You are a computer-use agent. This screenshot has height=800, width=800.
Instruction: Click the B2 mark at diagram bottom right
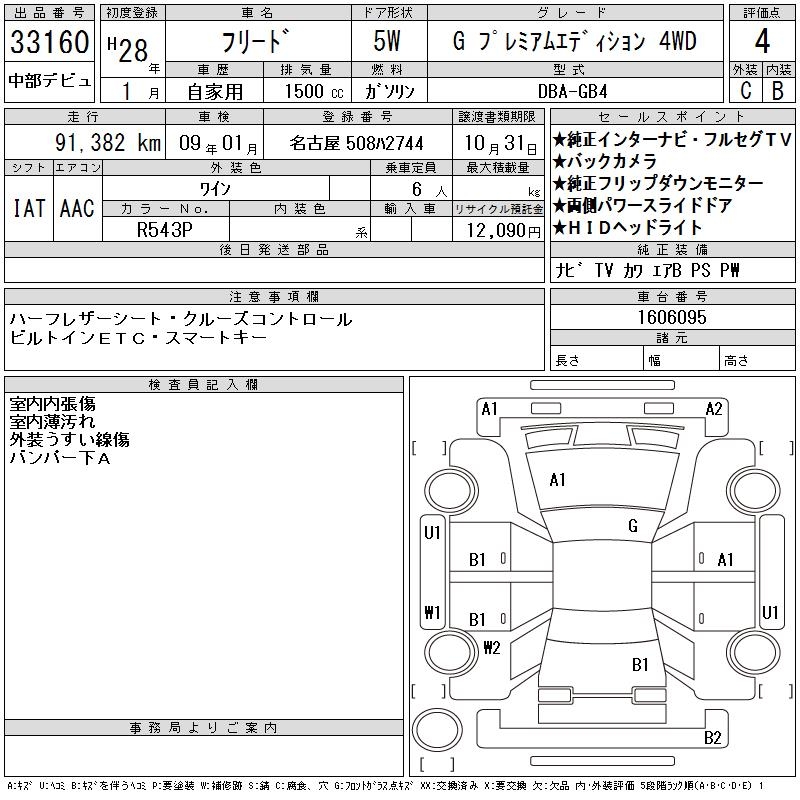pyautogui.click(x=712, y=738)
